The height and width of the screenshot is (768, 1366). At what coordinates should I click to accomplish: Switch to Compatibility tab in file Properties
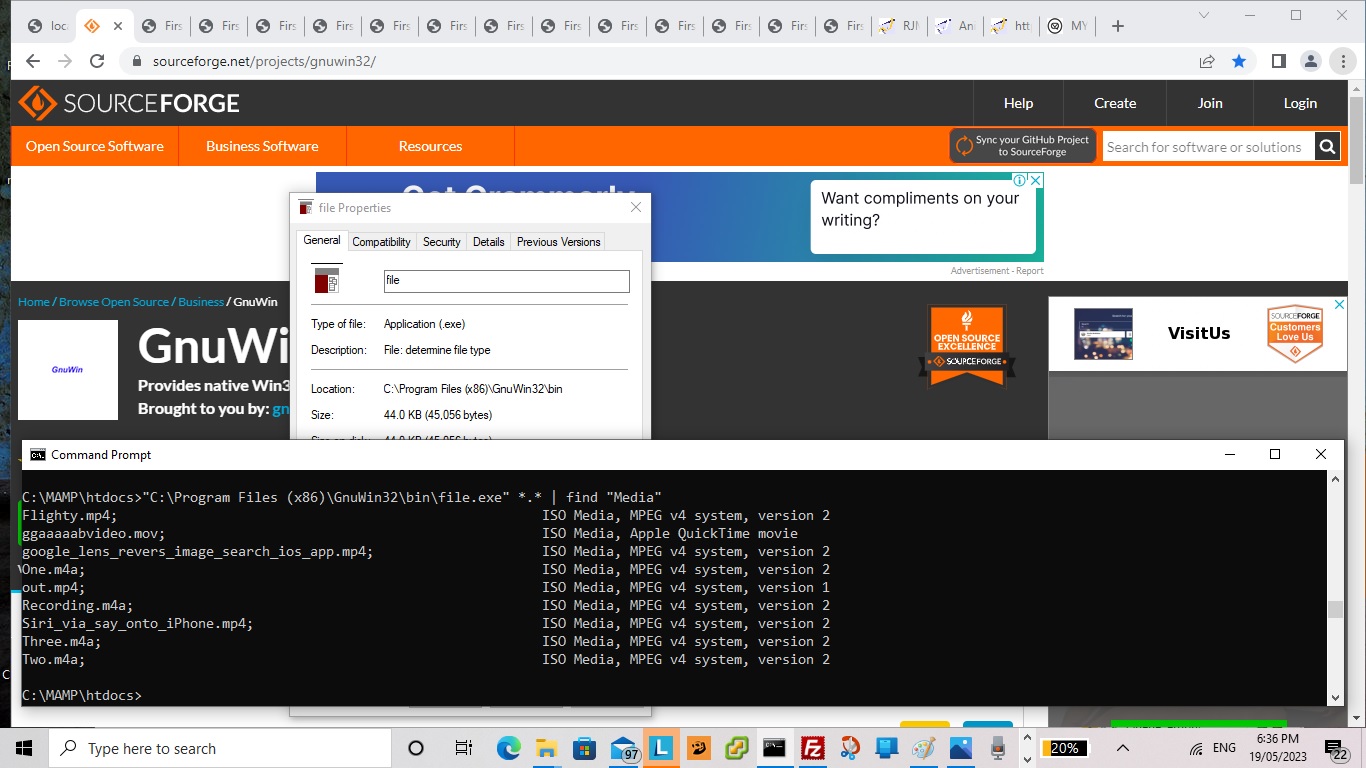point(381,242)
